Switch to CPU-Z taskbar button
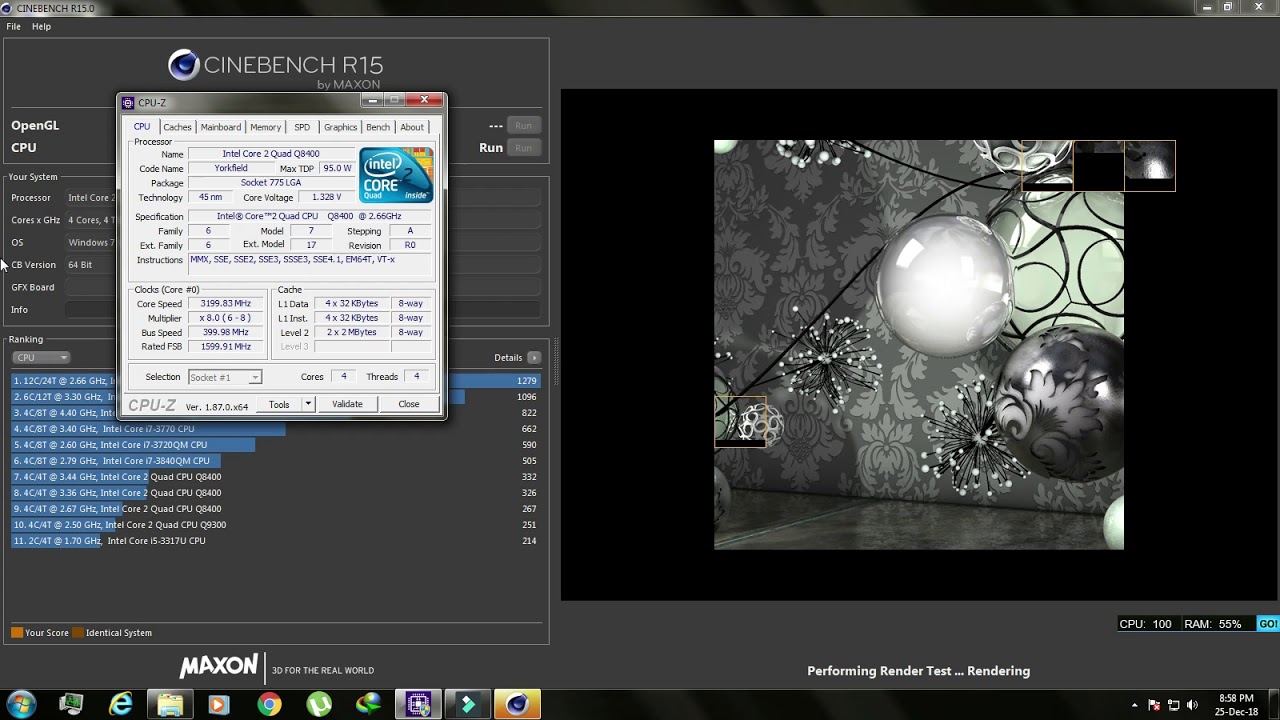Screen dimensions: 1280x720 tap(418, 705)
